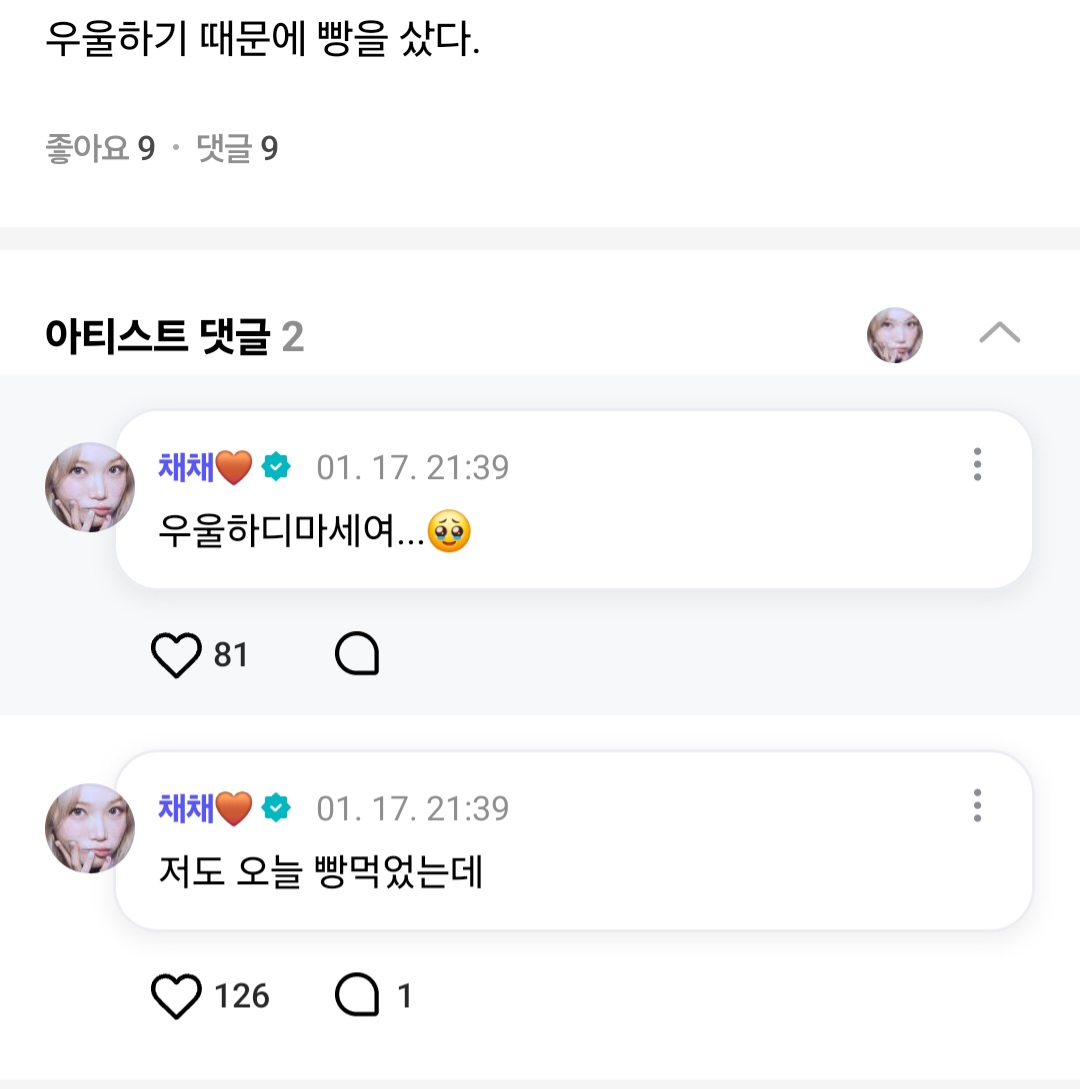
Task: Open 채채 profile picture on first comment
Action: 90,487
